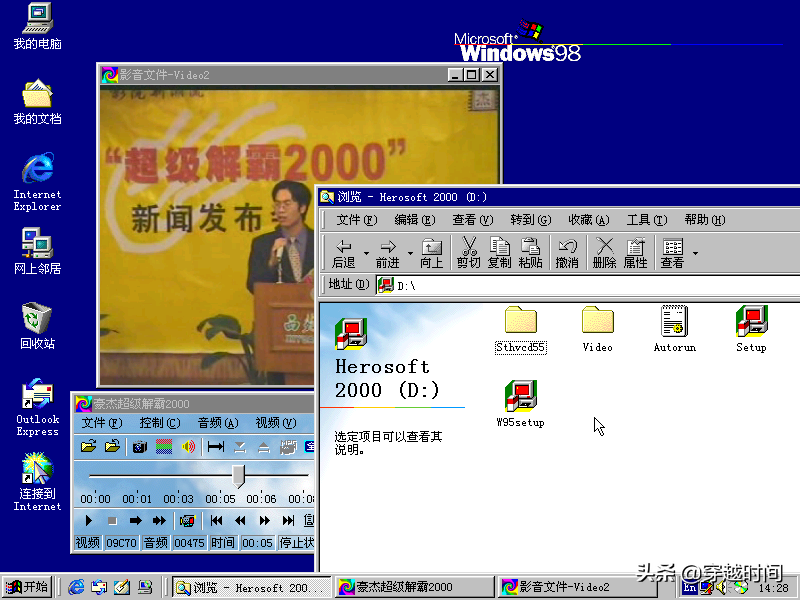Select the Video folder
800x600 pixels.
(x=597, y=330)
